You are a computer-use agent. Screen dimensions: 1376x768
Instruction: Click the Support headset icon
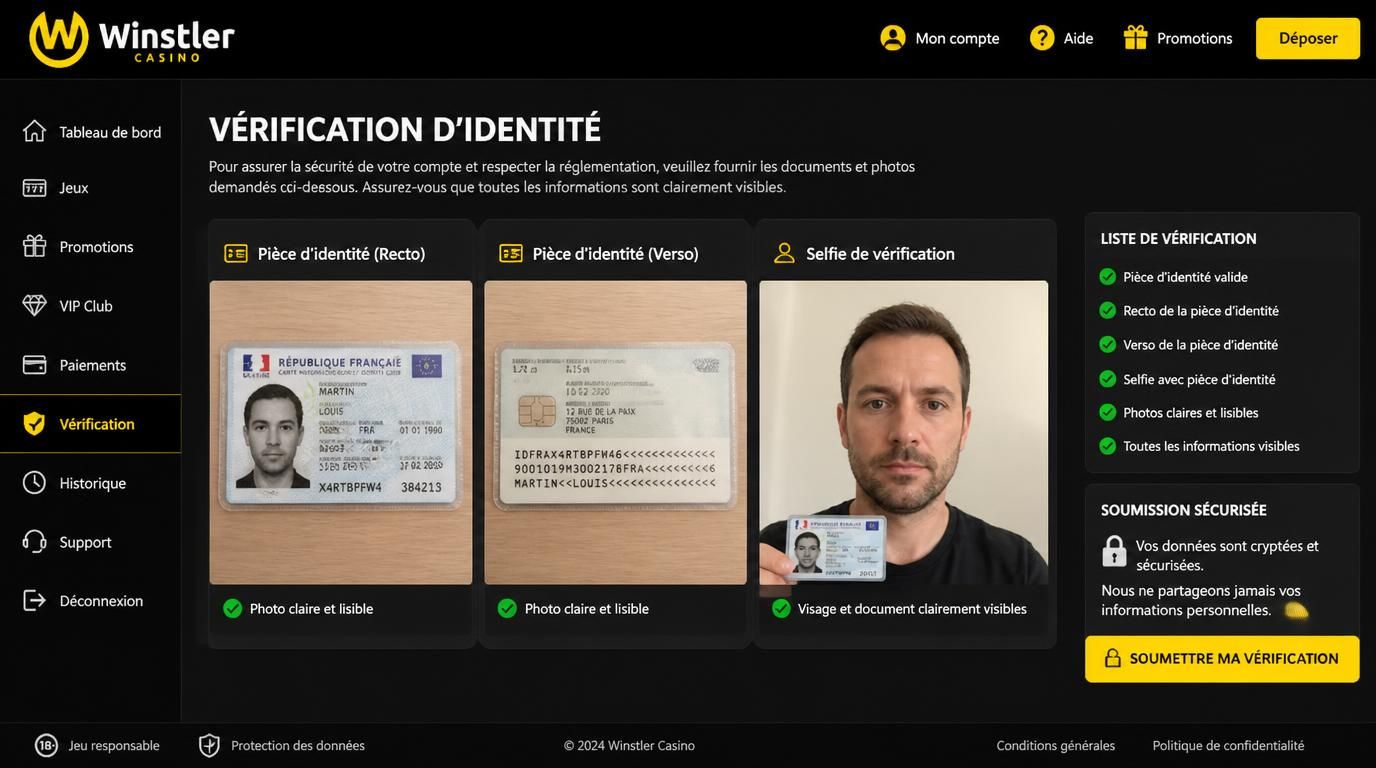click(x=35, y=542)
